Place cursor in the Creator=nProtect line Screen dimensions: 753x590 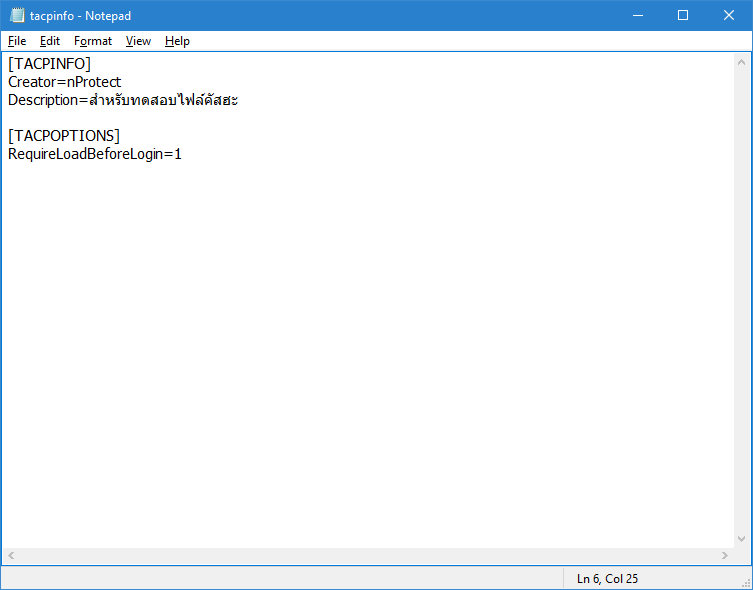coord(64,82)
